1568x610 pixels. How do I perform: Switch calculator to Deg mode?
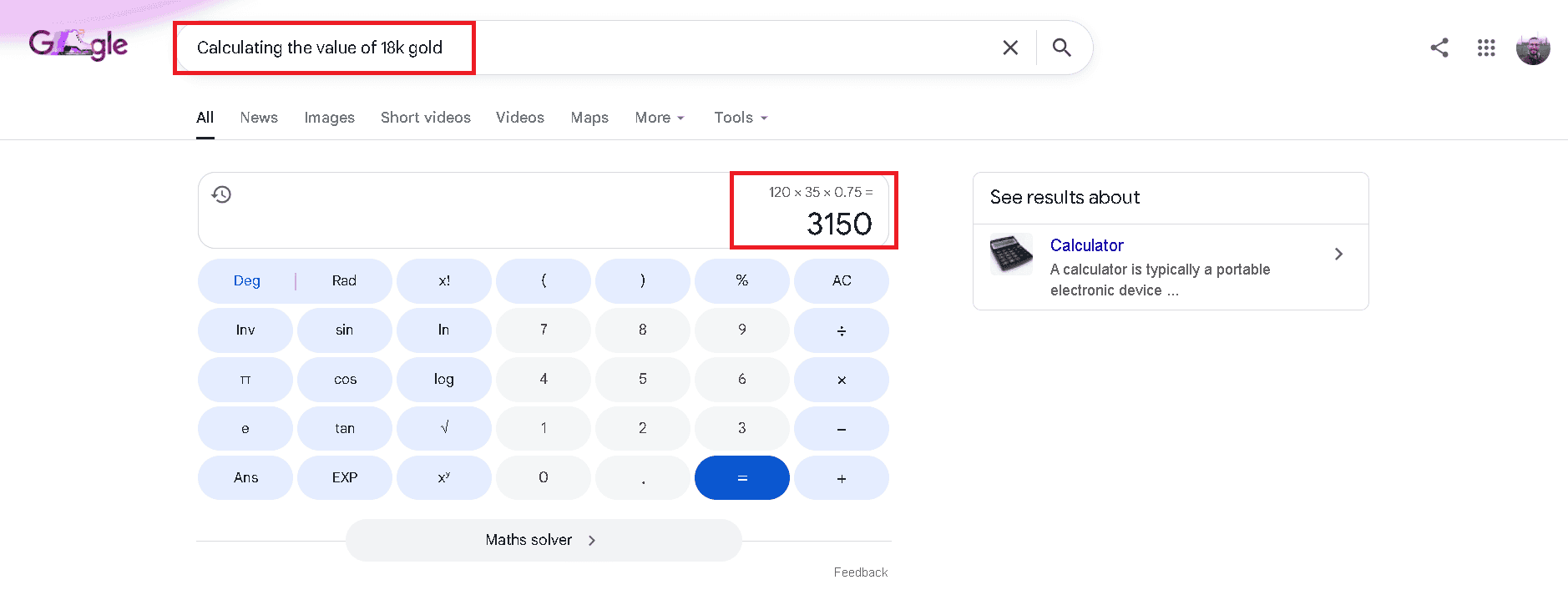tap(247, 280)
